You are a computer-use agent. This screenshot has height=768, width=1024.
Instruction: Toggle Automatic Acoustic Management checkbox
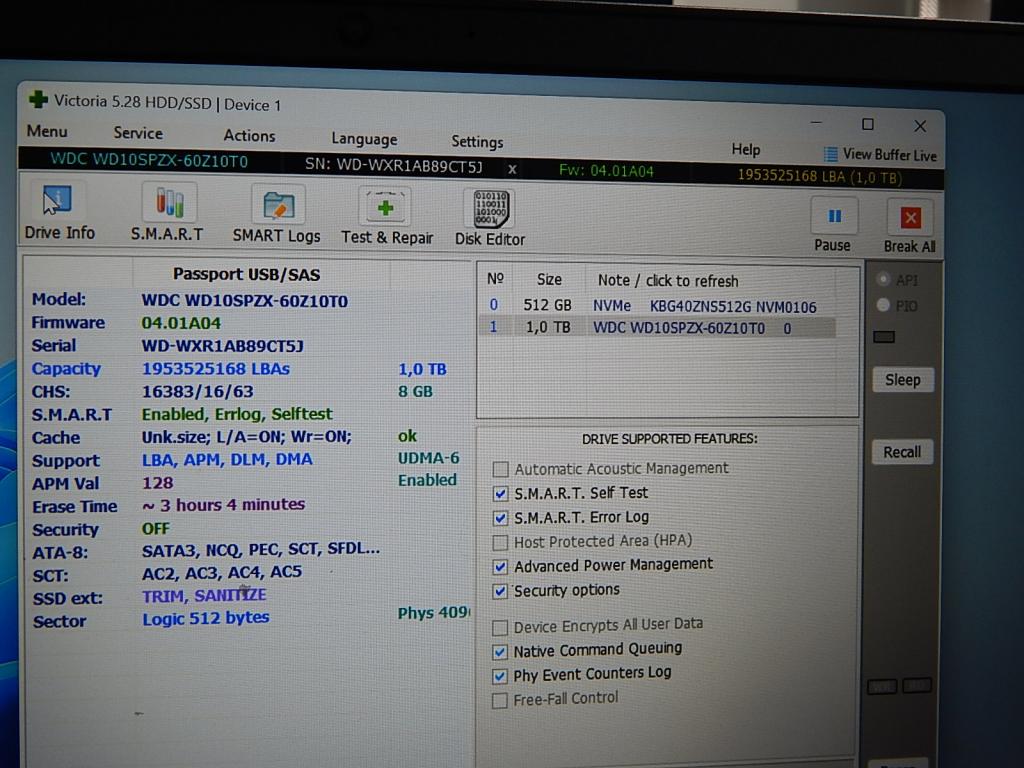pyautogui.click(x=500, y=469)
